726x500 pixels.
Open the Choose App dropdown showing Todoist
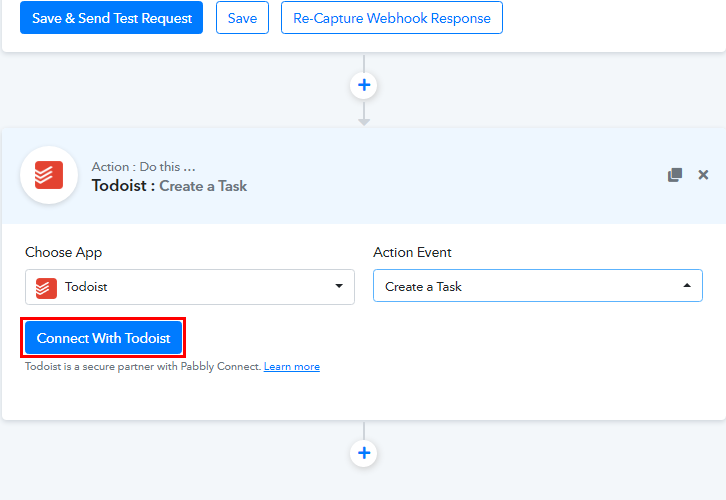coord(190,287)
